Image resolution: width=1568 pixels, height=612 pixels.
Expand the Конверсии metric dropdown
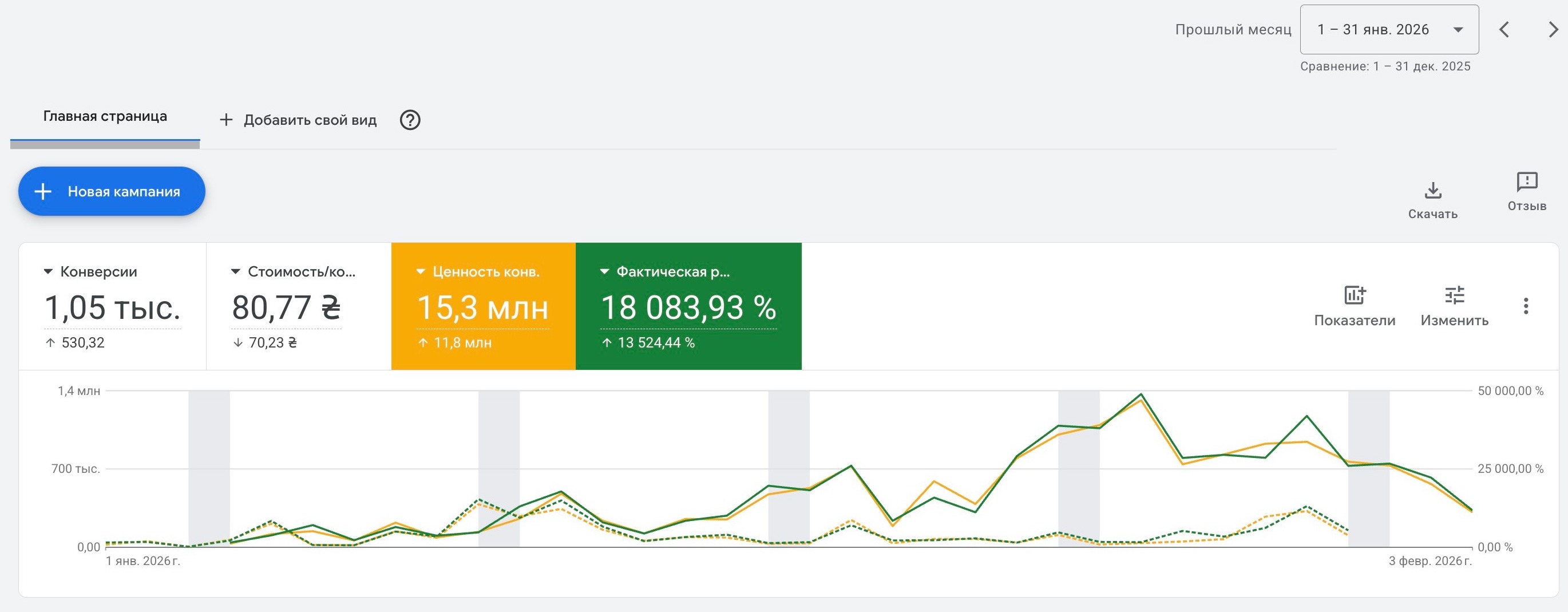48,272
